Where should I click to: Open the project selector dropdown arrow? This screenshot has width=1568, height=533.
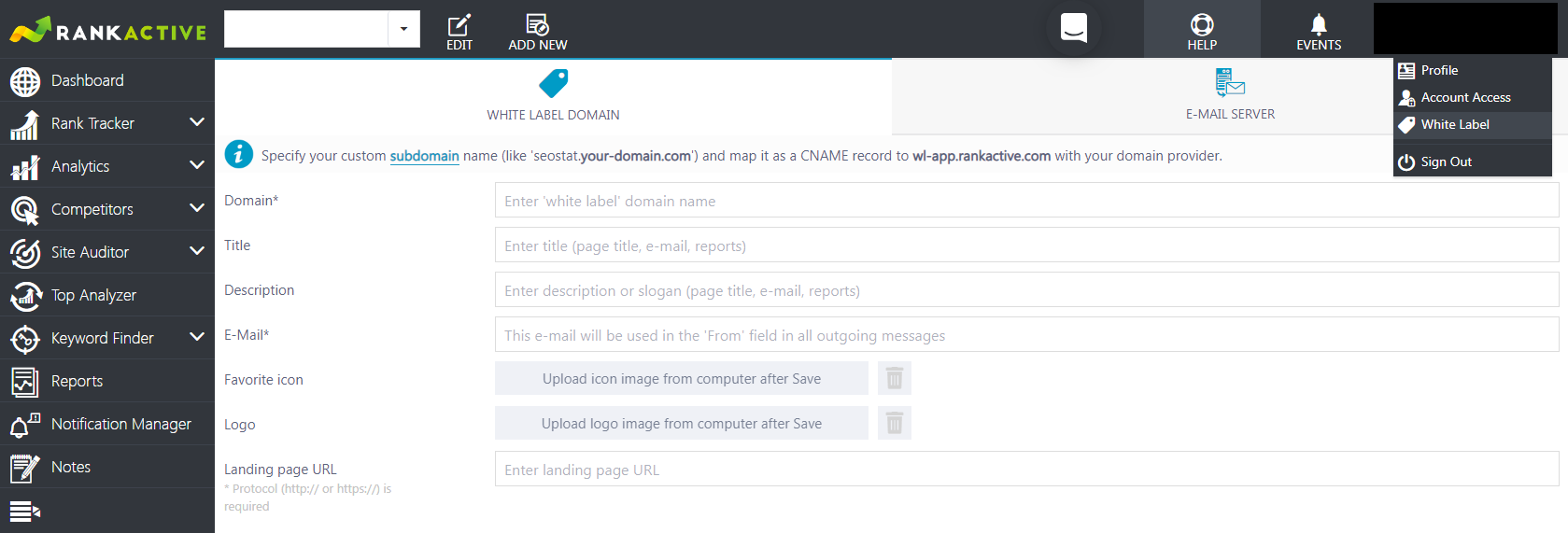click(x=403, y=29)
